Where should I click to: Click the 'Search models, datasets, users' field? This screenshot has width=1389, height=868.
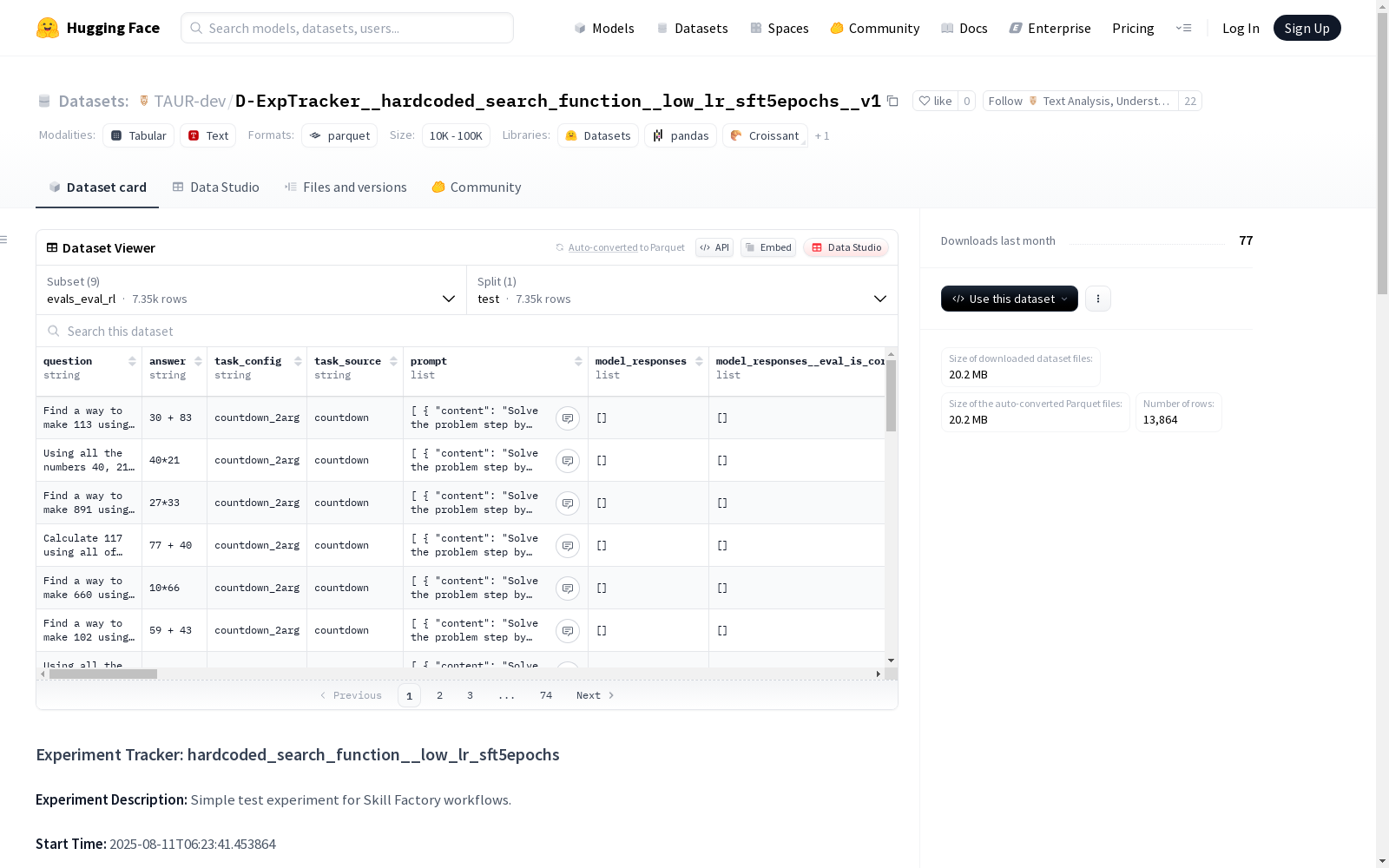click(x=347, y=28)
